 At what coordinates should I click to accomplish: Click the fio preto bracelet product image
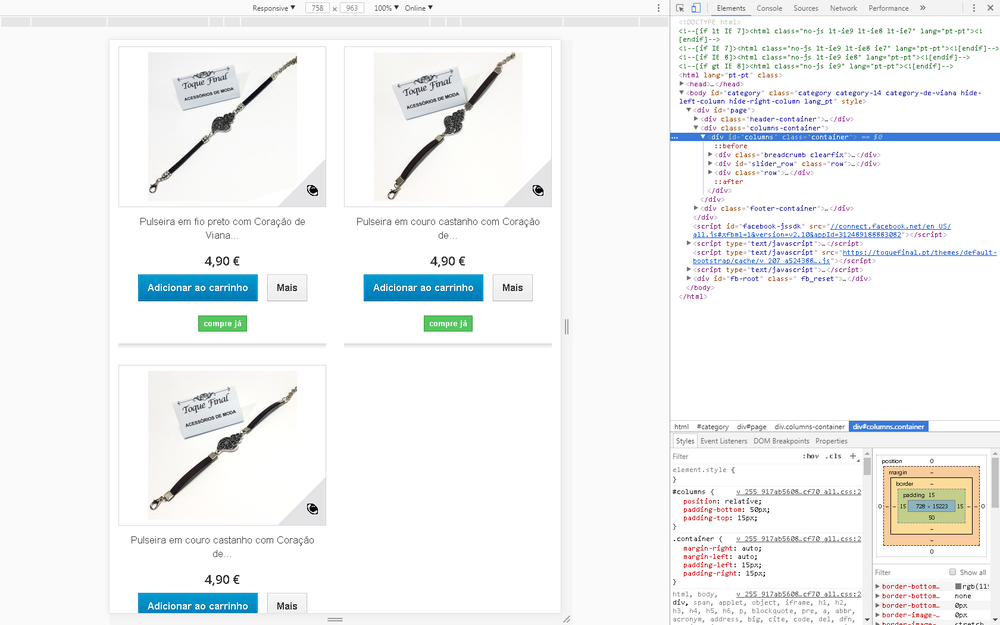pyautogui.click(x=222, y=126)
